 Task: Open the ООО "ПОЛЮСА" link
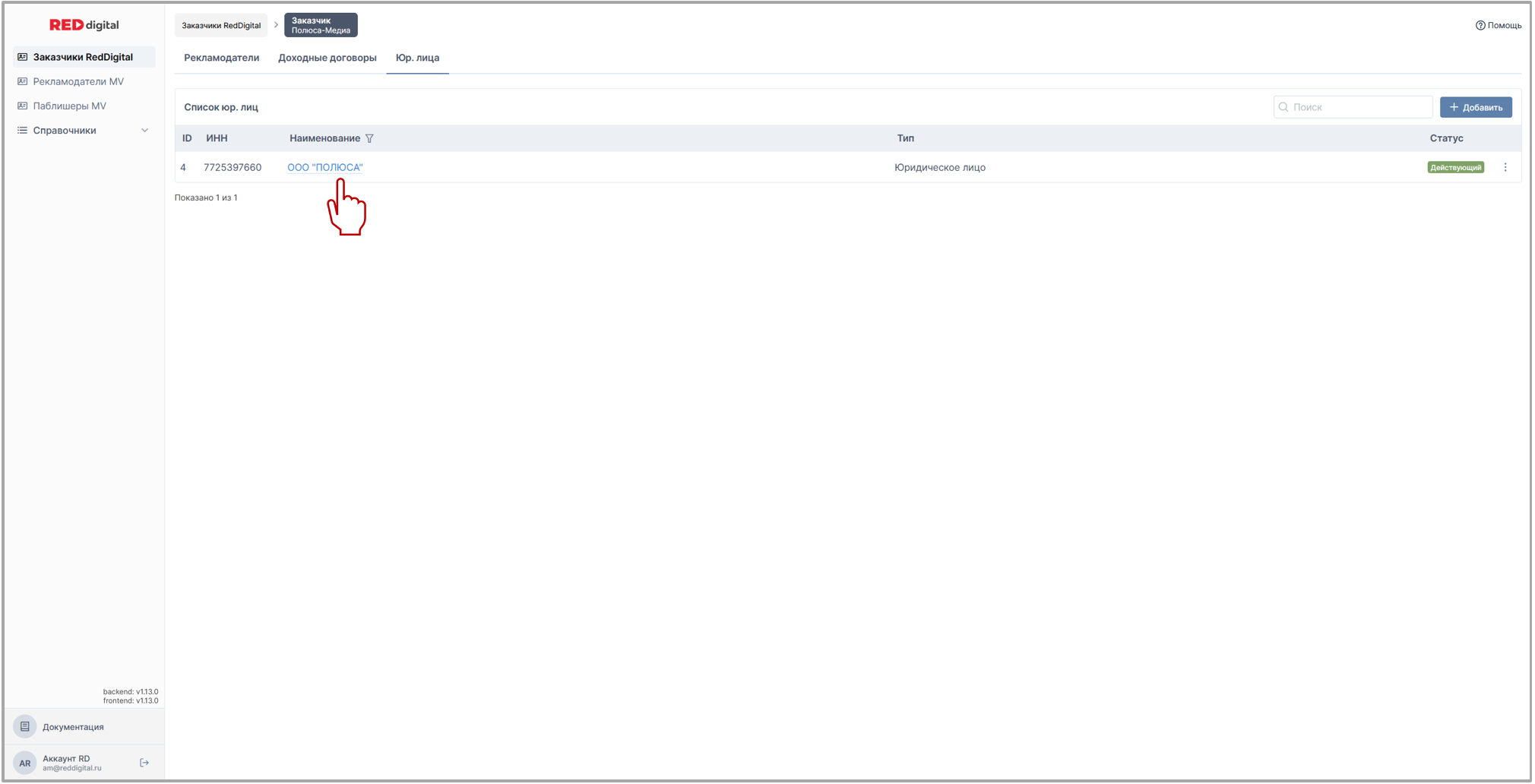[324, 167]
